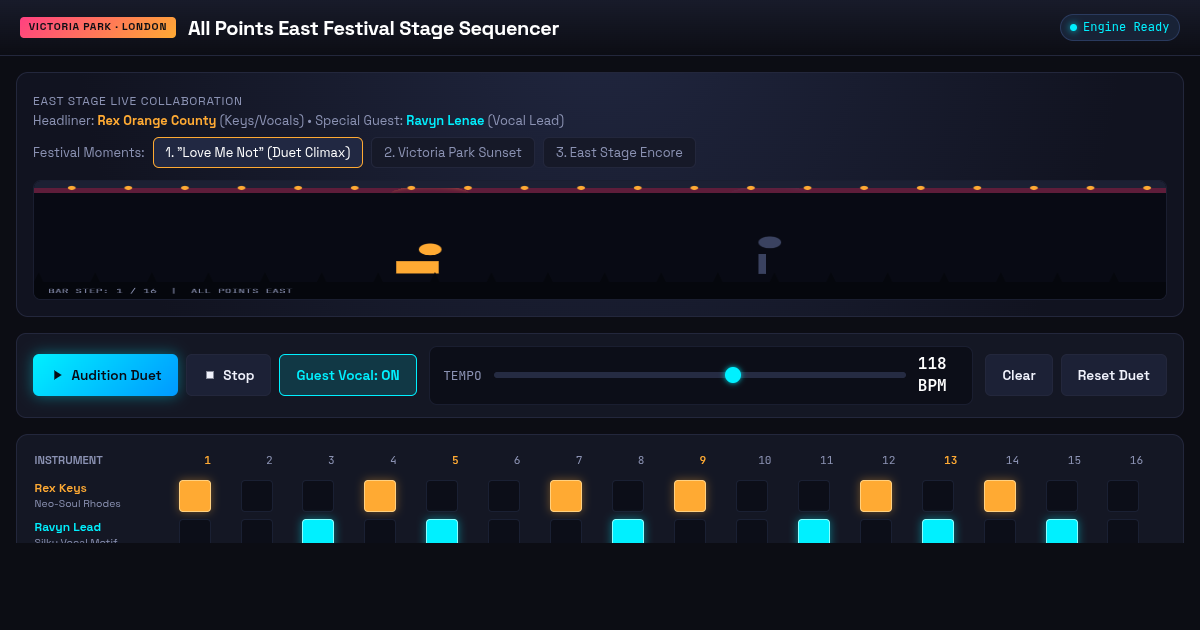Toggle the Guest Vocal: ON button
Viewport: 1200px width, 630px height.
click(x=348, y=375)
